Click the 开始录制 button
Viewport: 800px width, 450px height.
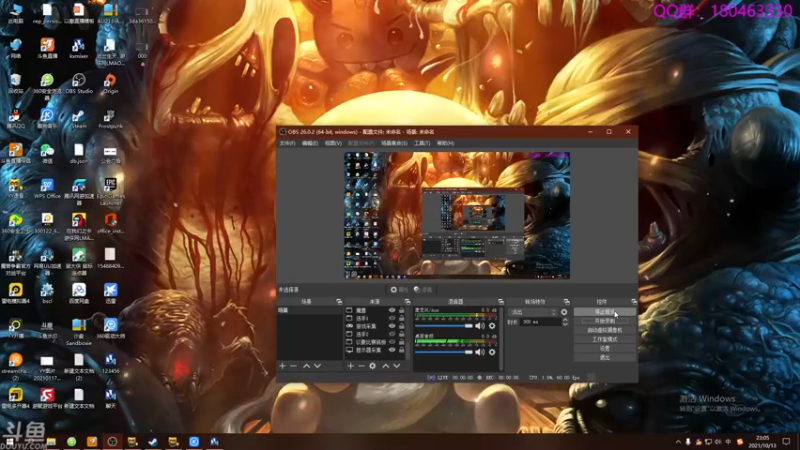point(605,321)
